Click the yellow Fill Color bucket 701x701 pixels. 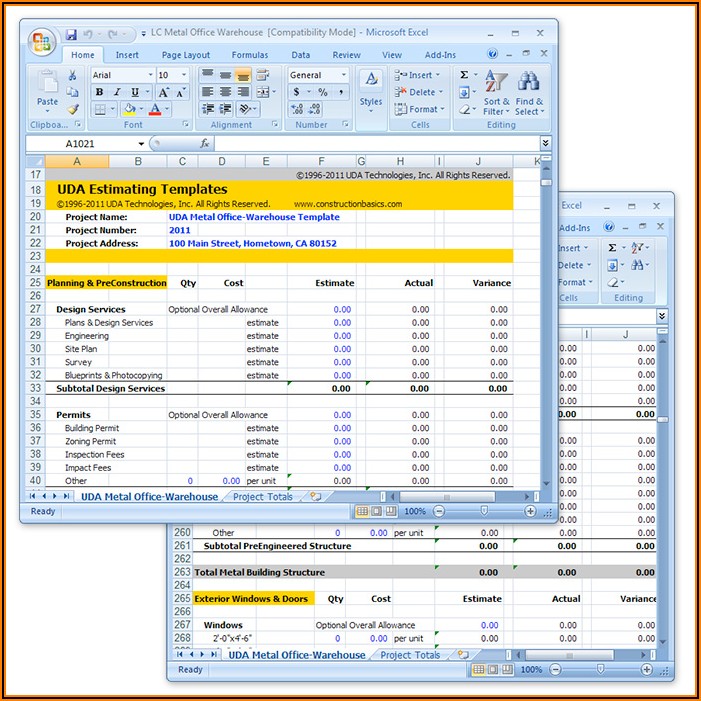(129, 109)
